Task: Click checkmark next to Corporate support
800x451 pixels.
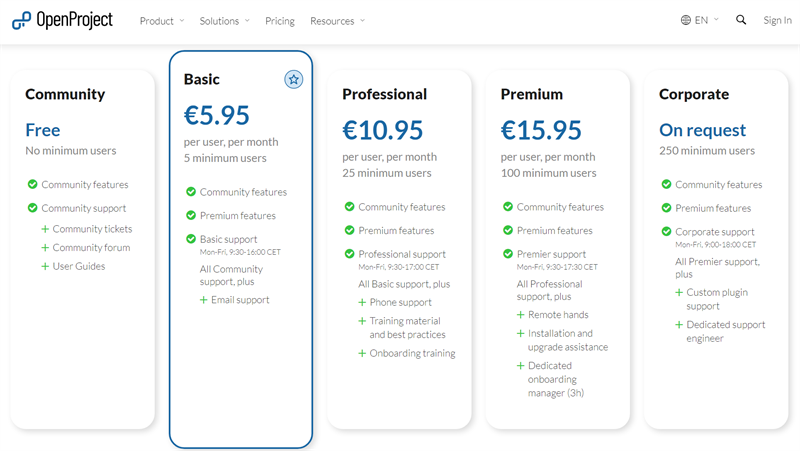Action: pyautogui.click(x=666, y=232)
